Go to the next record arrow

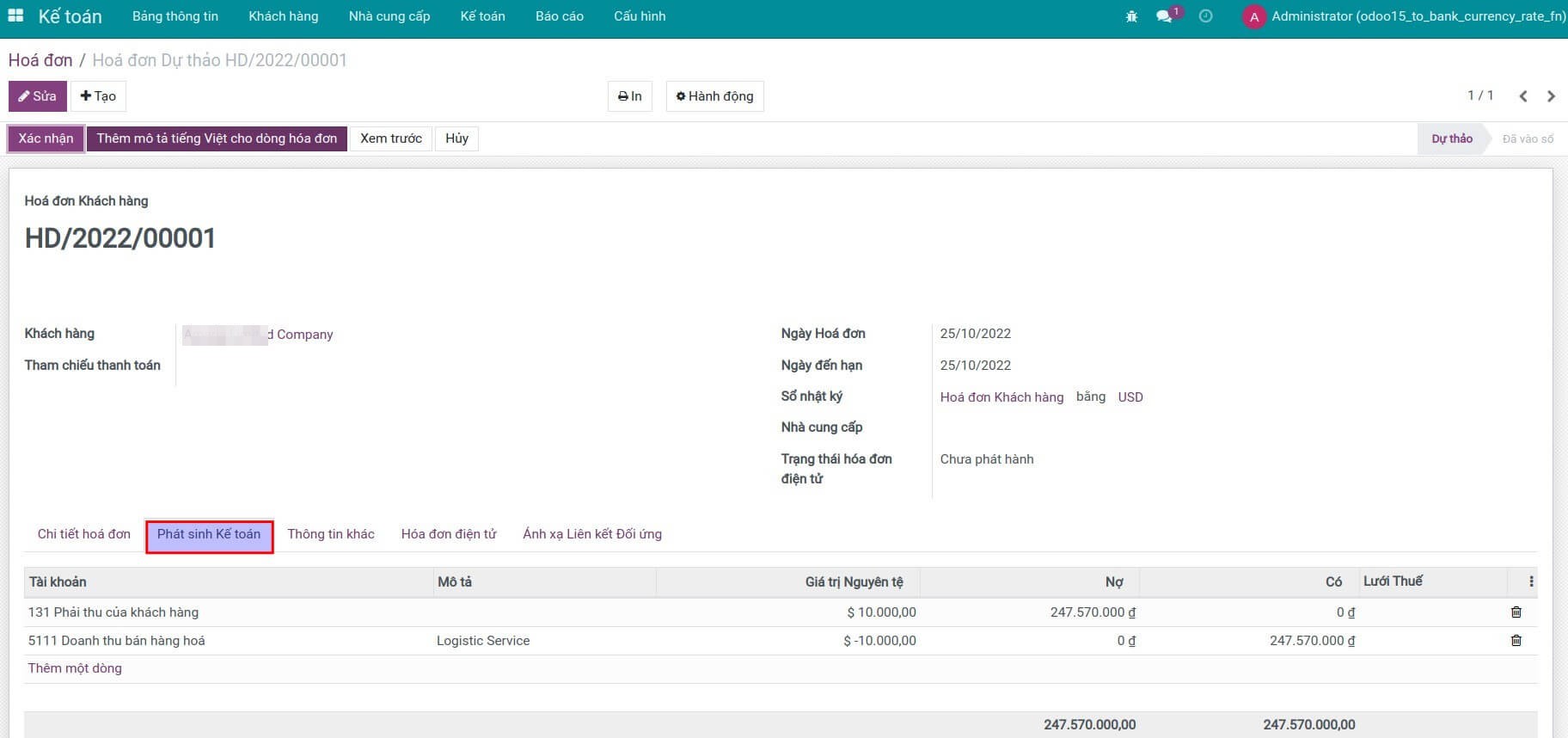tap(1551, 96)
